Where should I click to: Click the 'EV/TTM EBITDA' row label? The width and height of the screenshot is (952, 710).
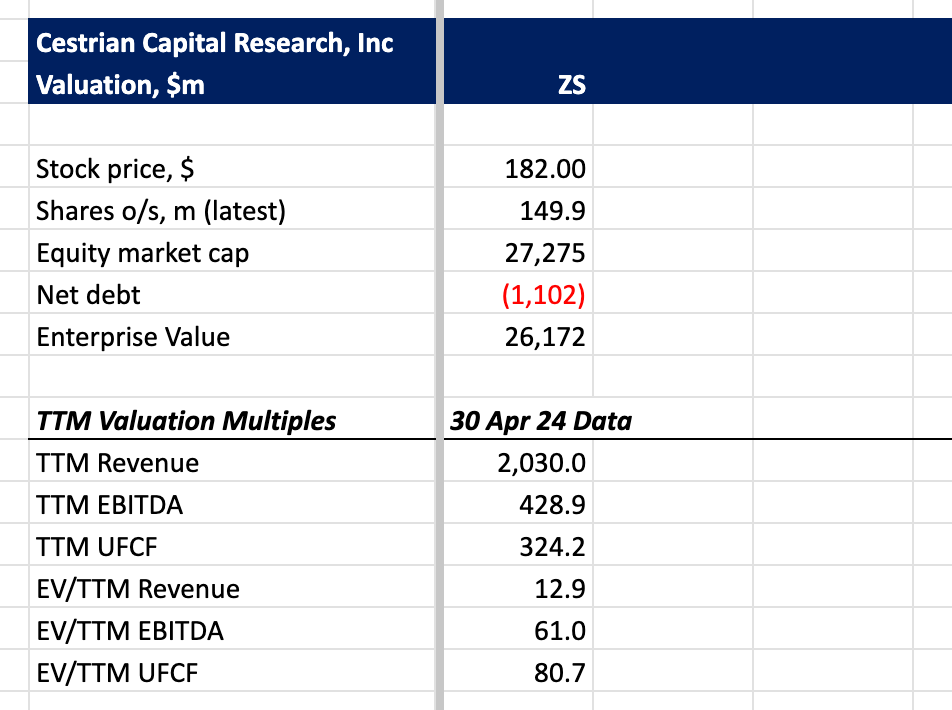pos(130,631)
